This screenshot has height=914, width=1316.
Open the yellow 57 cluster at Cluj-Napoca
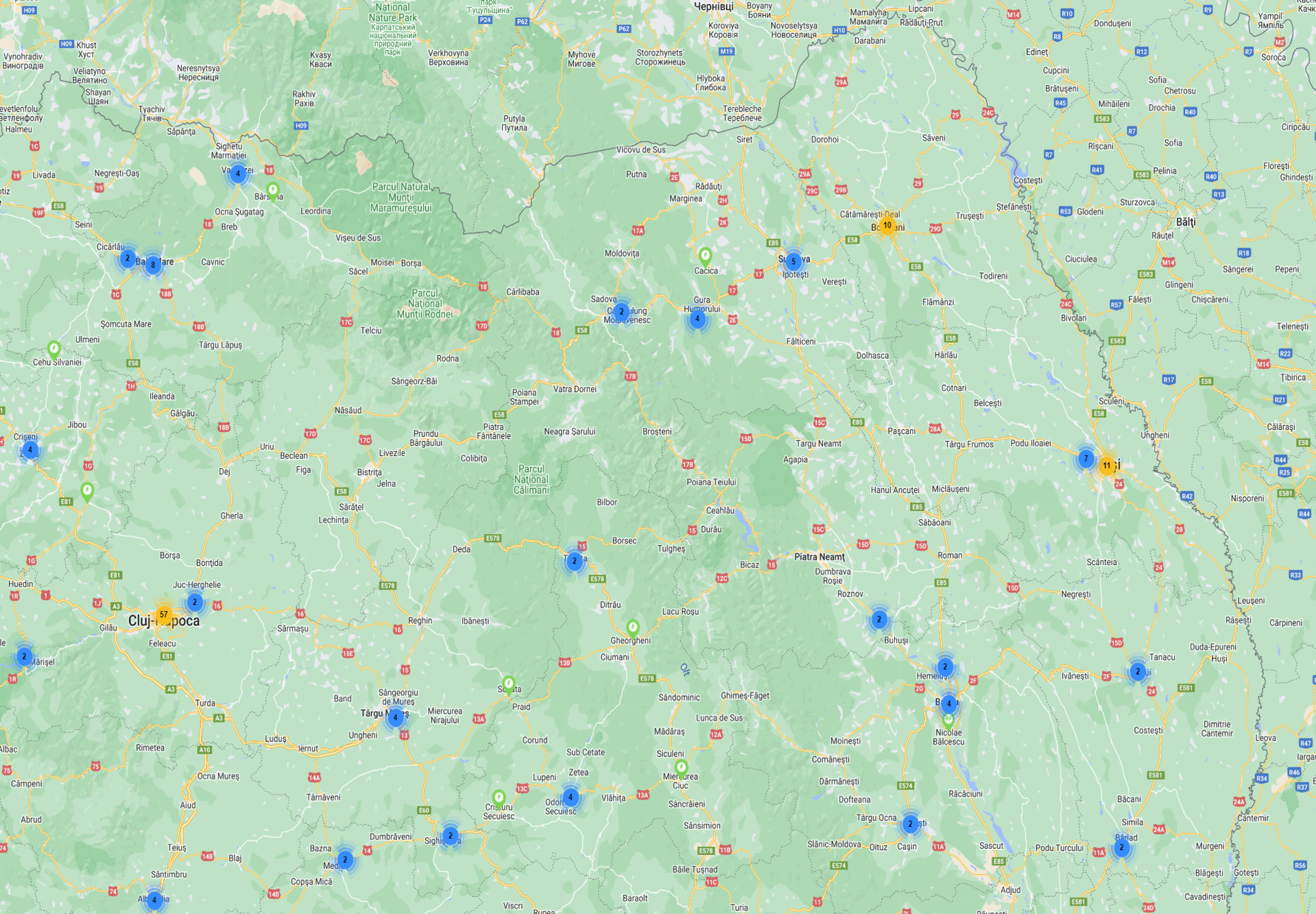(x=163, y=614)
